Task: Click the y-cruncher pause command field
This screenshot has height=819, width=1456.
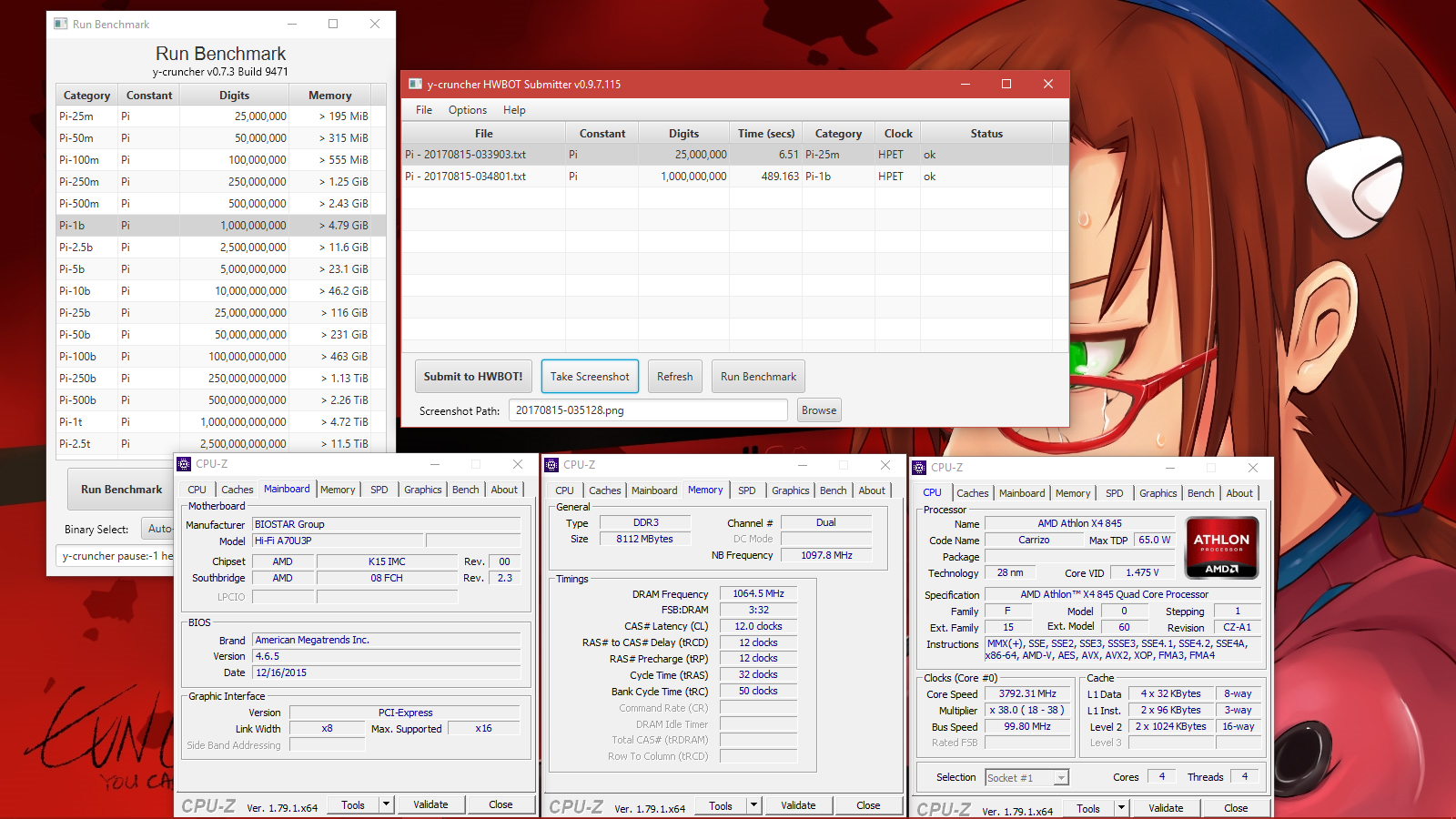Action: [116, 556]
